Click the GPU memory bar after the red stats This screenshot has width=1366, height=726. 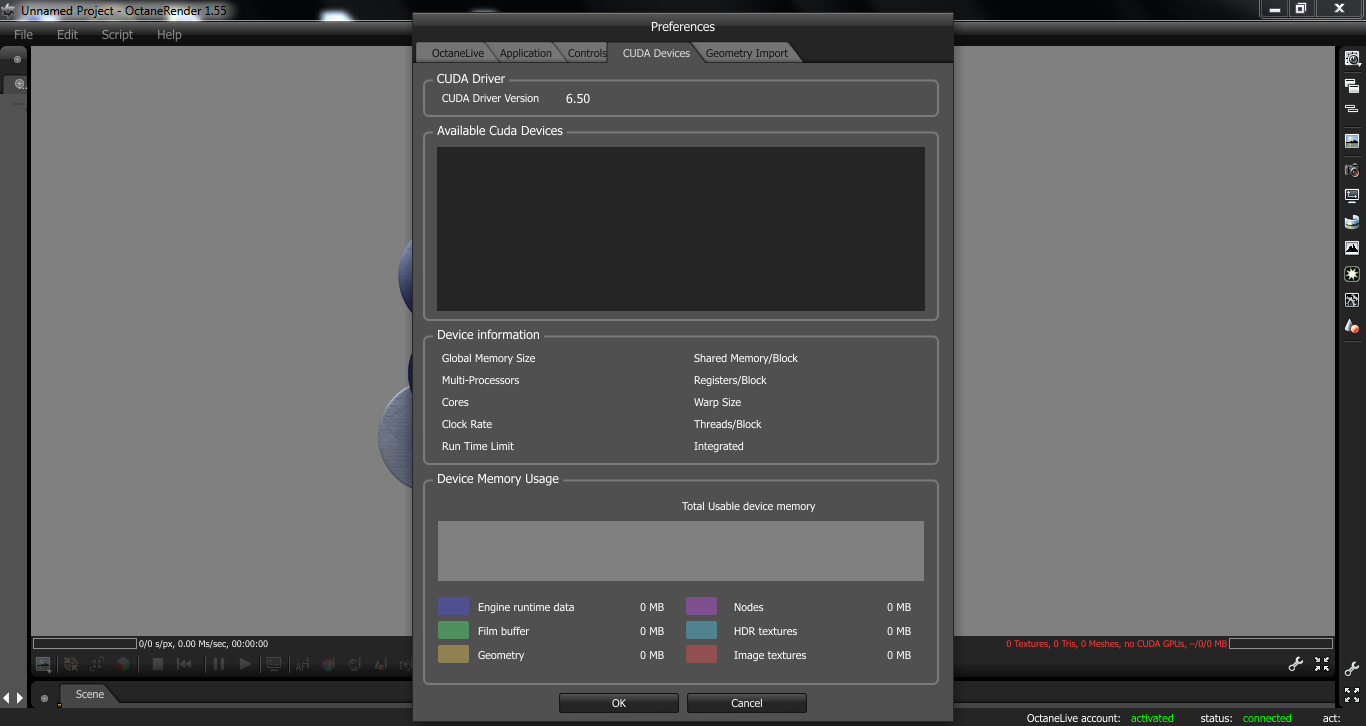(x=1281, y=644)
